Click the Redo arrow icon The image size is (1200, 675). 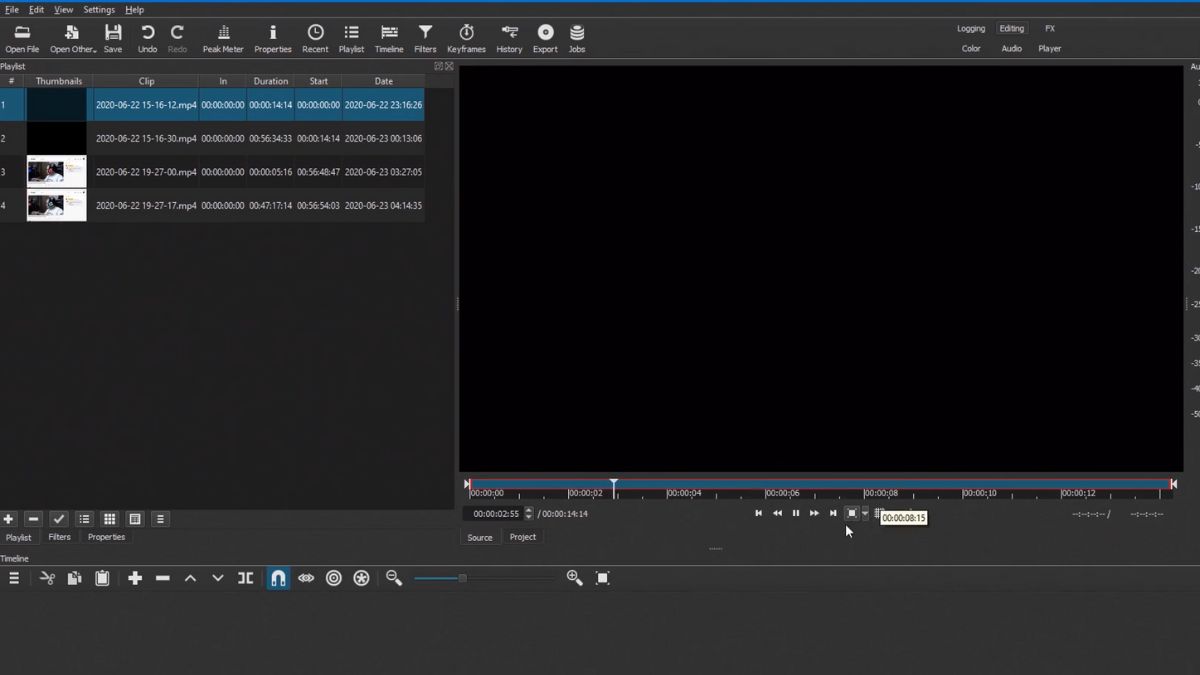(x=177, y=39)
